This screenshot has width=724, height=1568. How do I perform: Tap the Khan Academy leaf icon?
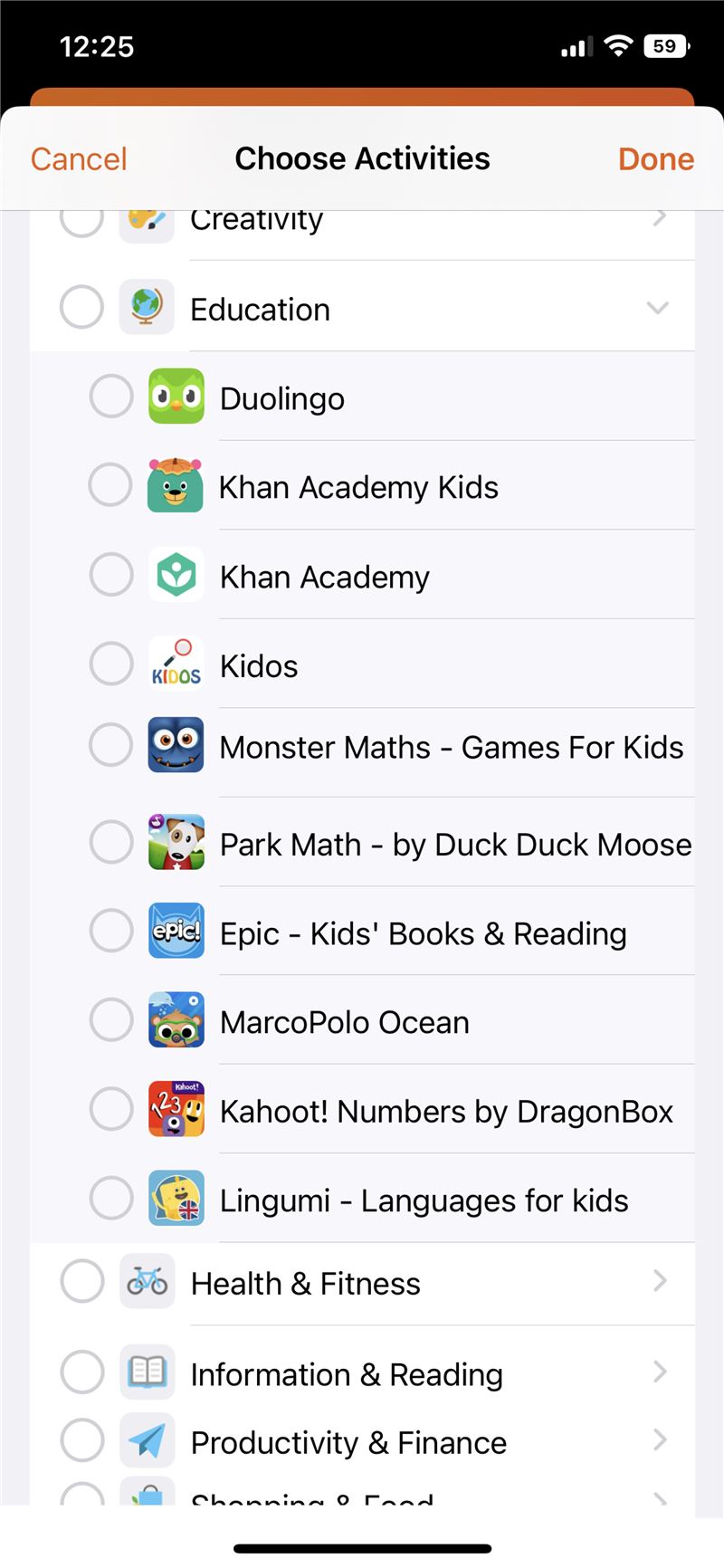click(176, 575)
